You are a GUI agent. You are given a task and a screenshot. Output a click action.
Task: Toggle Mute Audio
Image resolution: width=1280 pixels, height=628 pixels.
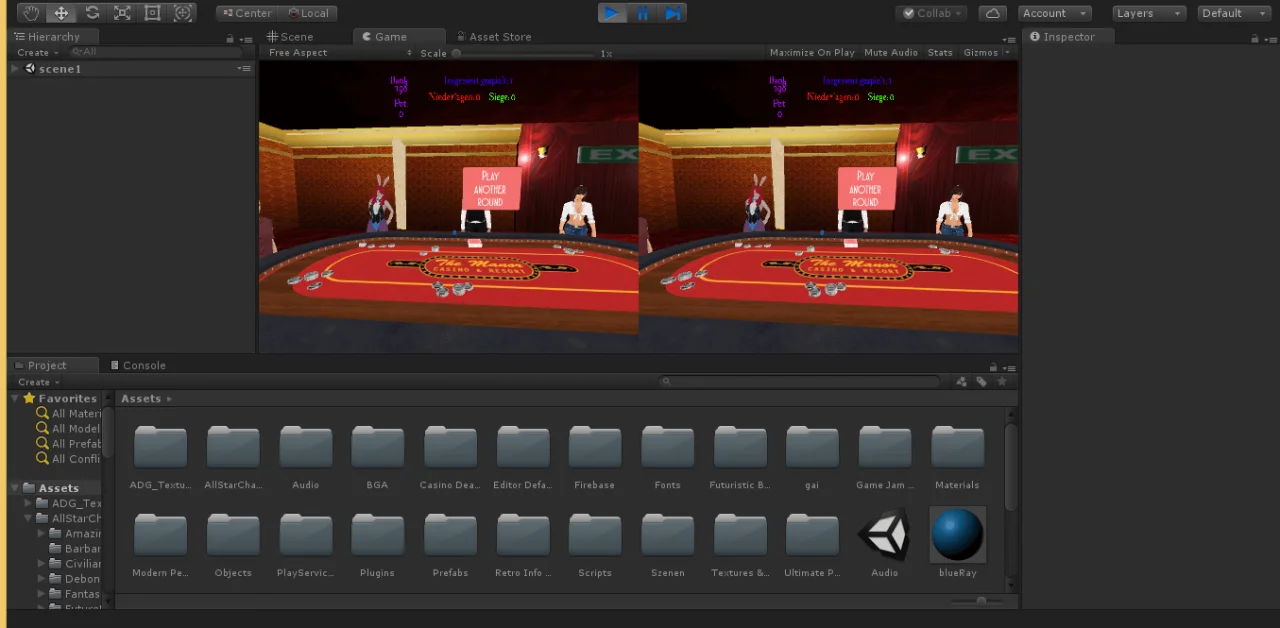pyautogui.click(x=891, y=53)
